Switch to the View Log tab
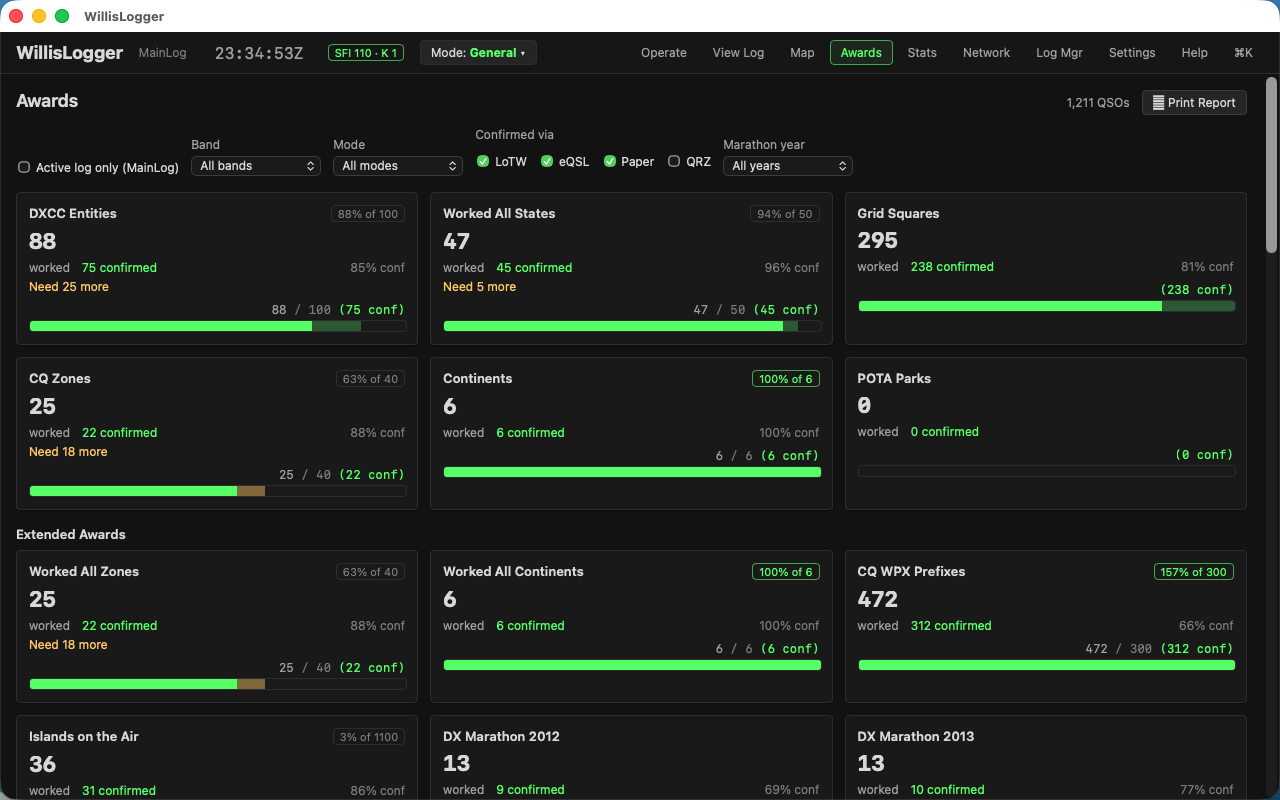The image size is (1280, 800). pyautogui.click(x=738, y=53)
